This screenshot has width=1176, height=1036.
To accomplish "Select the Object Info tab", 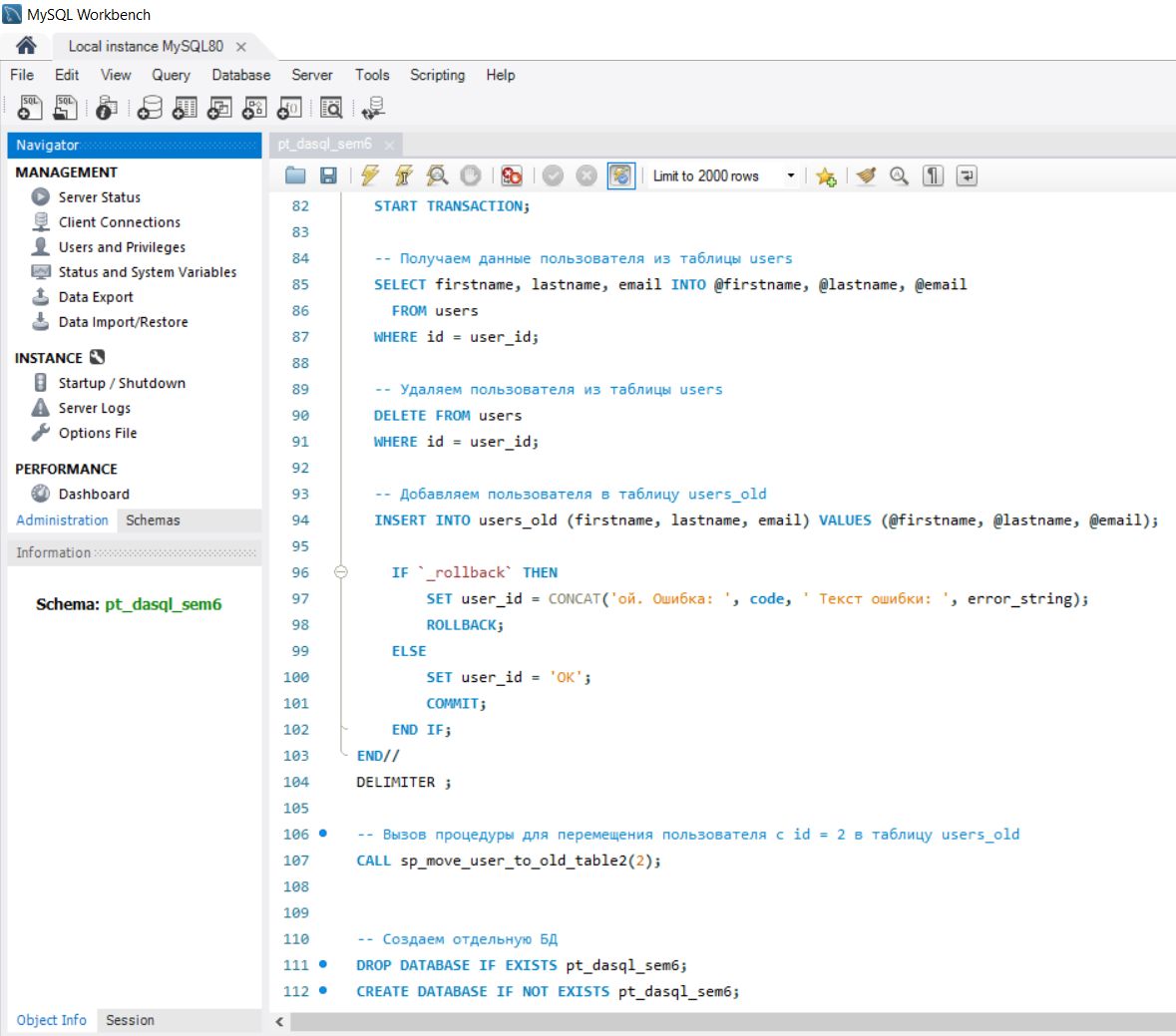I will point(52,1020).
